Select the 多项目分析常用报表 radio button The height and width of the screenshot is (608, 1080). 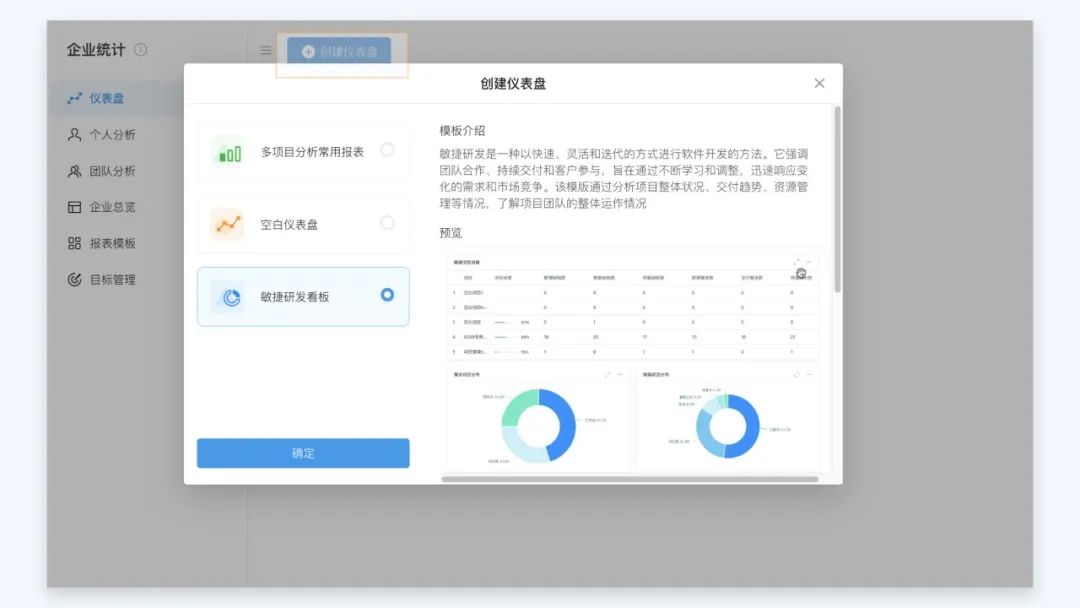tap(387, 150)
